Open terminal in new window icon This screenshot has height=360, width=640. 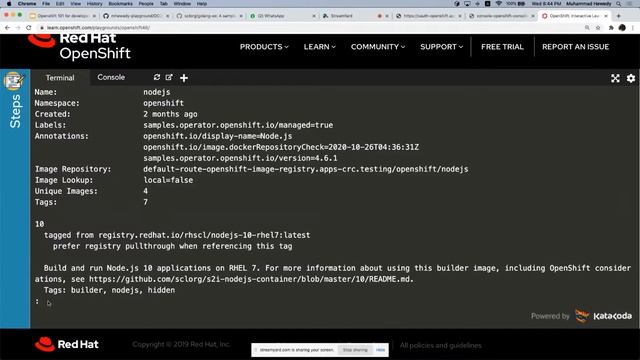169,77
